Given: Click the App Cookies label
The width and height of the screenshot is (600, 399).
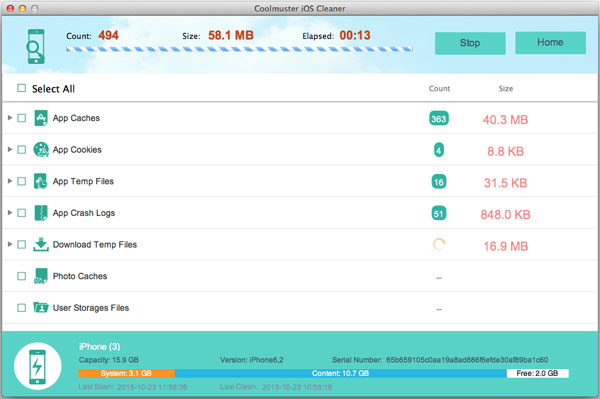Looking at the screenshot, I should tap(77, 150).
